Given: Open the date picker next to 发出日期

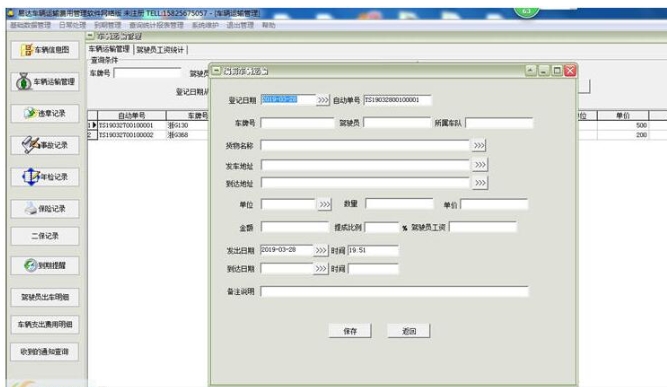Looking at the screenshot, I should tap(321, 250).
